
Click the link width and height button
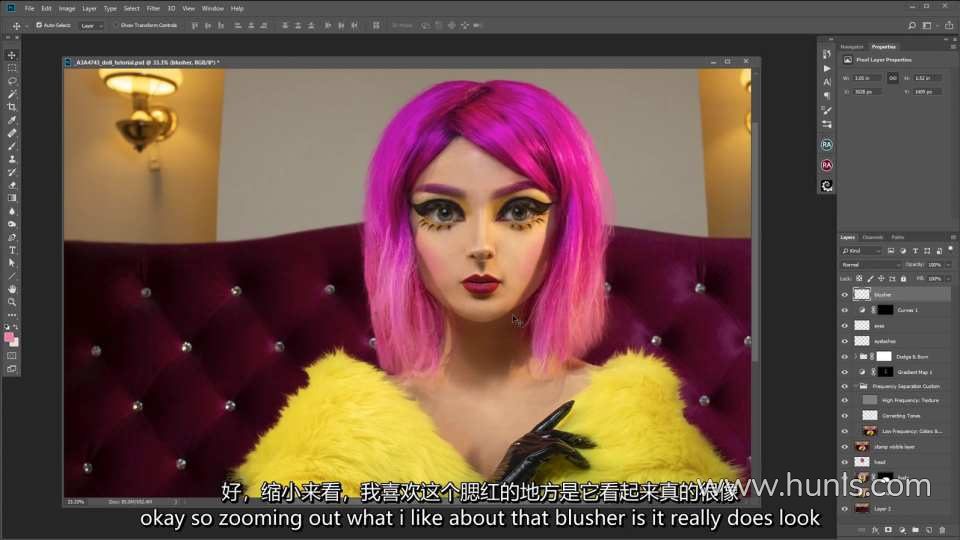pyautogui.click(x=893, y=78)
